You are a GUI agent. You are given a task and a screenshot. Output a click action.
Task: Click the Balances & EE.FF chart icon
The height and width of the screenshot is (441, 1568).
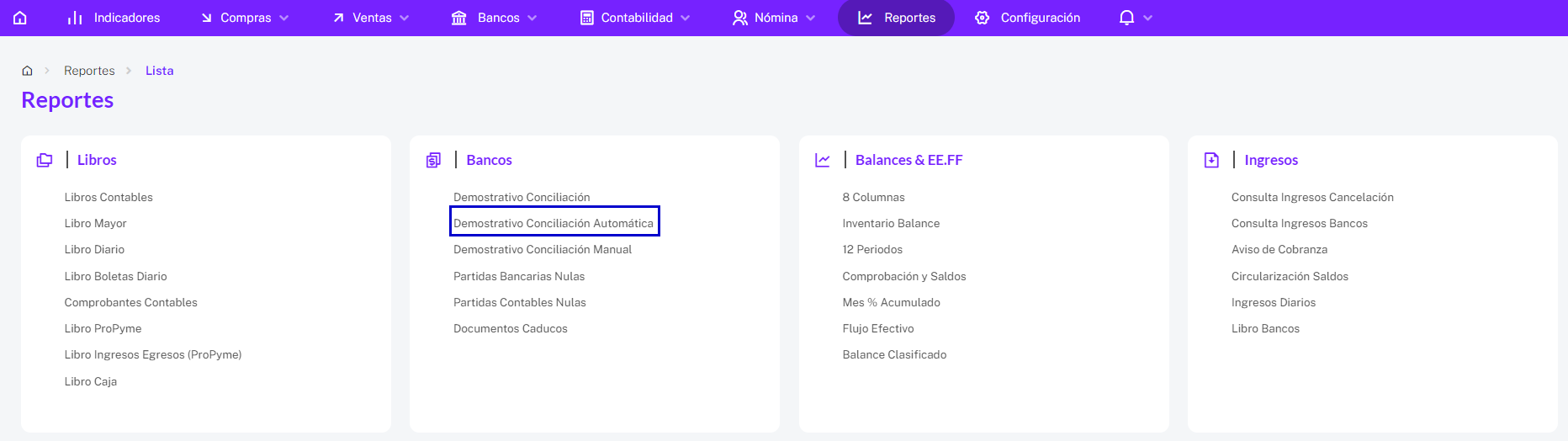click(823, 160)
